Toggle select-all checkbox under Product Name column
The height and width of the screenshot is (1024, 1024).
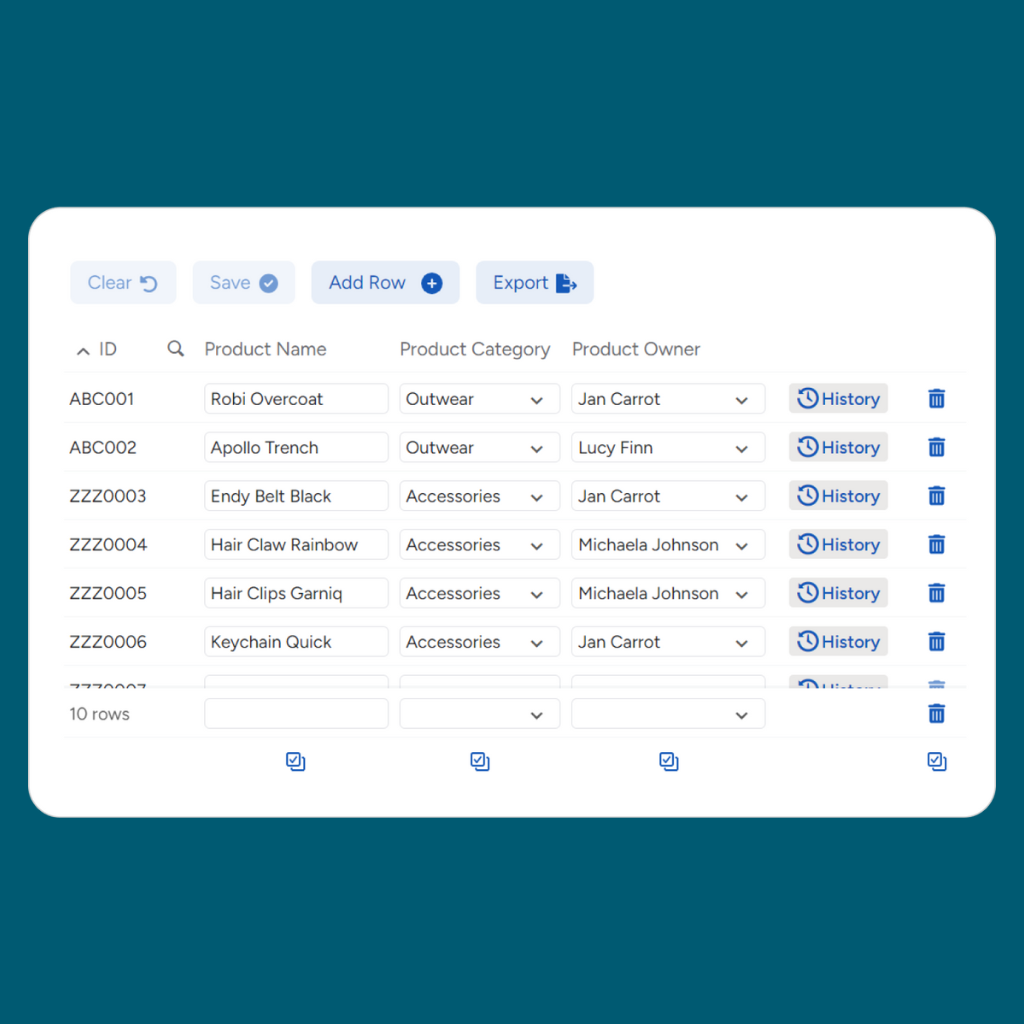[295, 762]
